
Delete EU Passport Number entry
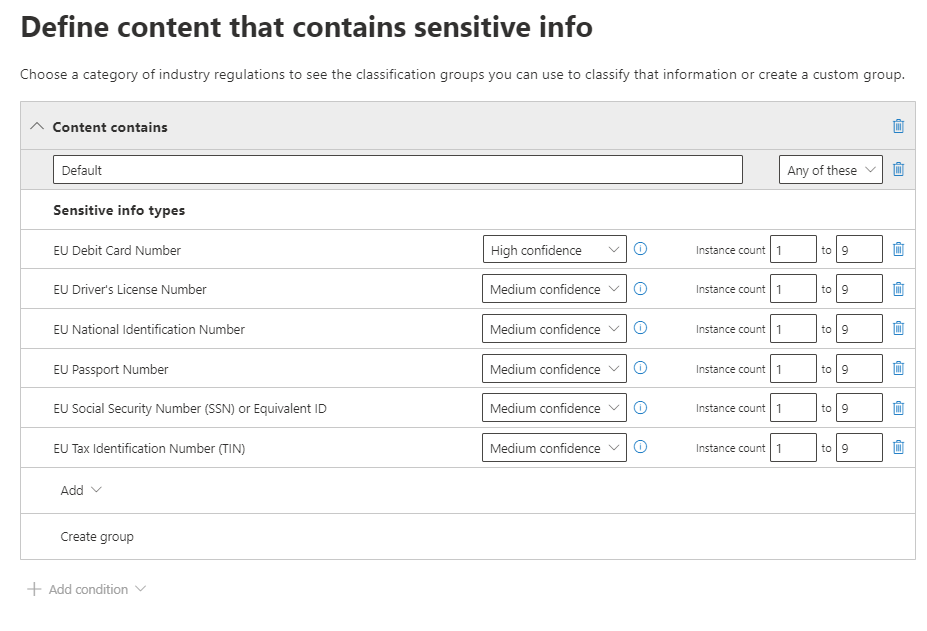pyautogui.click(x=897, y=368)
